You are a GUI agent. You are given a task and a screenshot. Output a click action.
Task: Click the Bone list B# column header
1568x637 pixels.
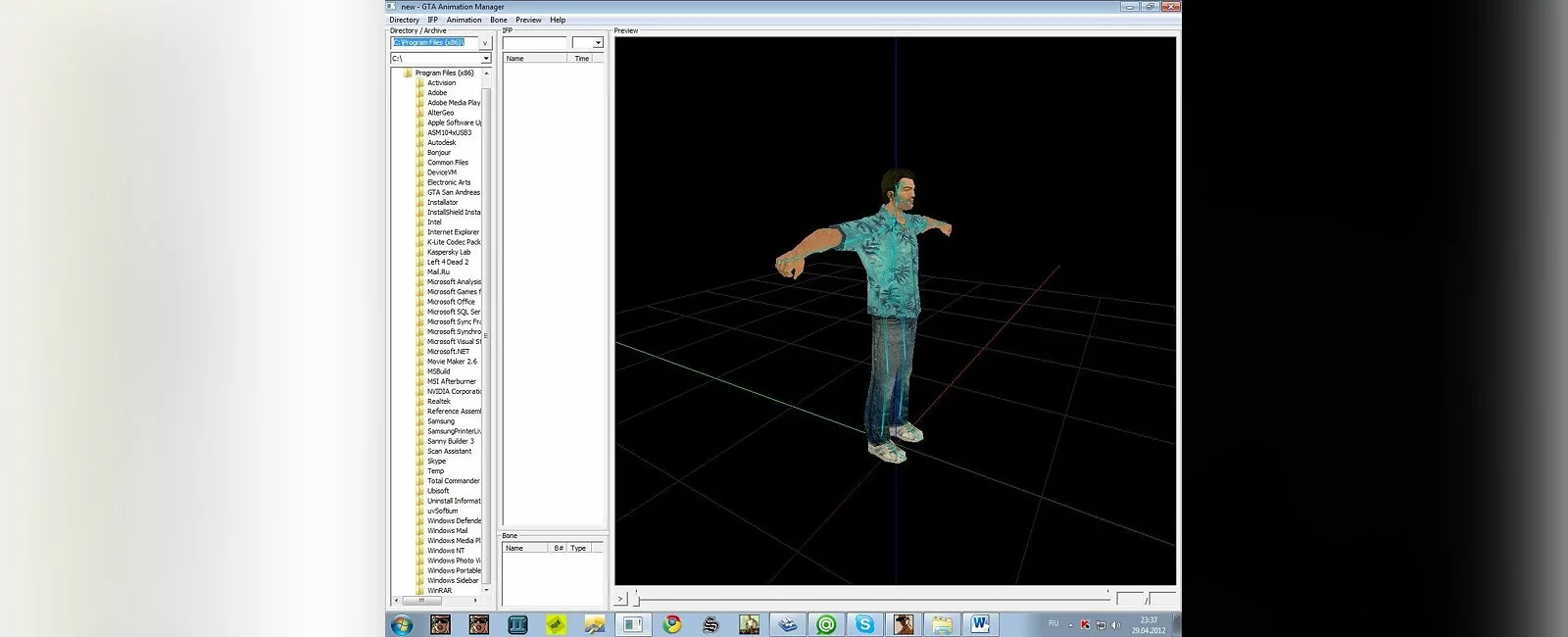tap(559, 548)
